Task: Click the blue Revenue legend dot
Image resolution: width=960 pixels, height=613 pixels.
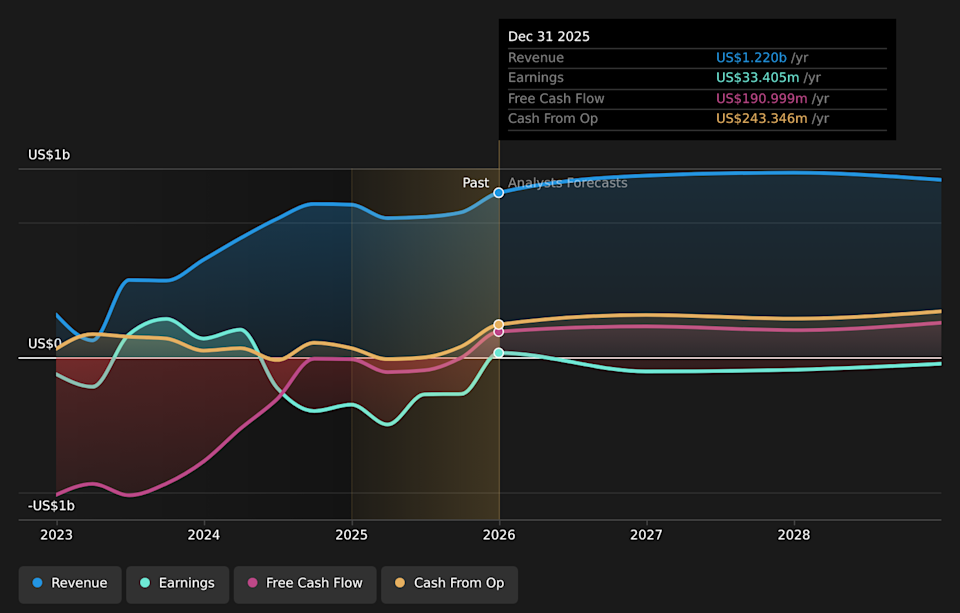Action: (x=40, y=583)
